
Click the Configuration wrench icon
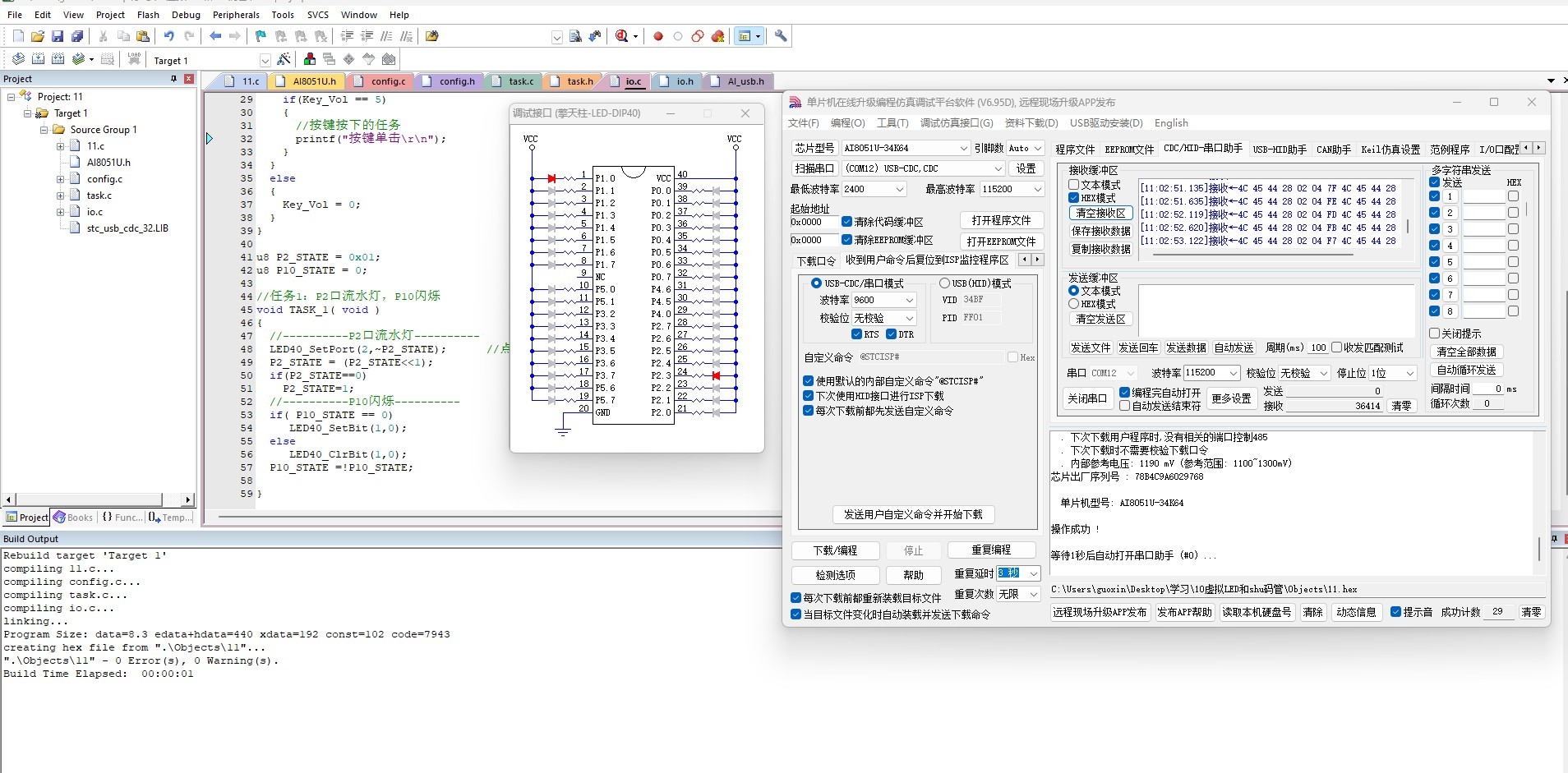[781, 36]
